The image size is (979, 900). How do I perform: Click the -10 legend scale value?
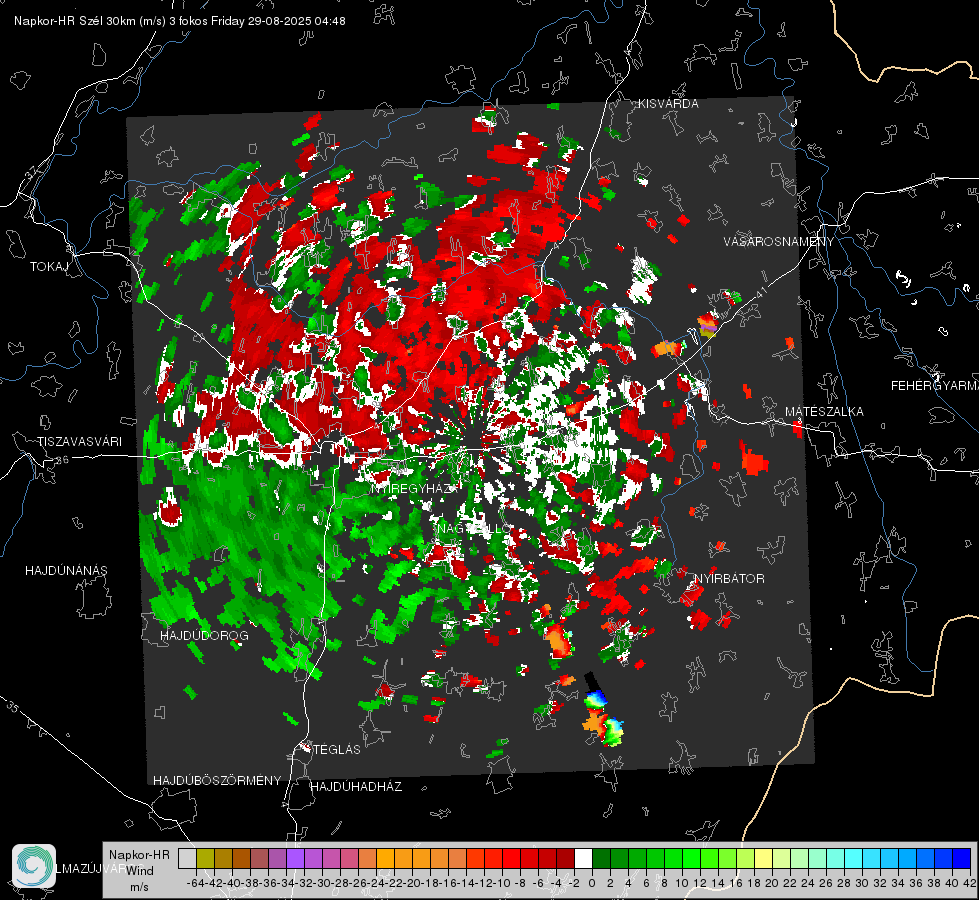[502, 883]
